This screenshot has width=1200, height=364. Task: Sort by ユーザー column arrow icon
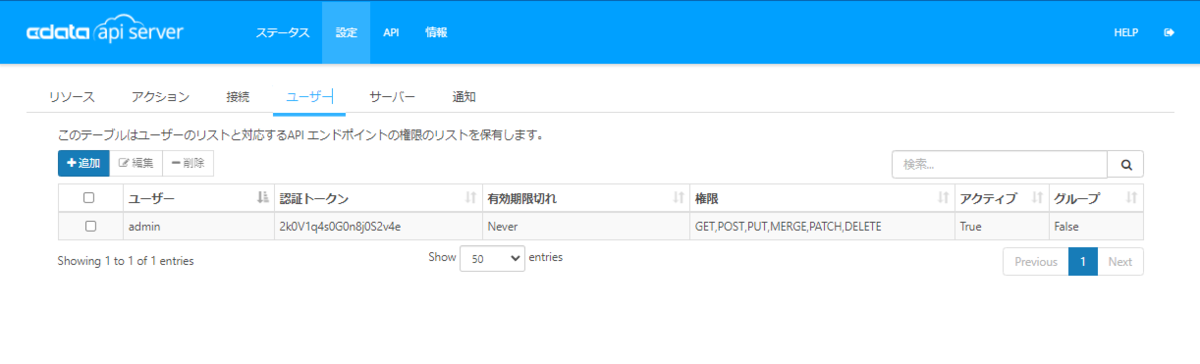click(263, 198)
